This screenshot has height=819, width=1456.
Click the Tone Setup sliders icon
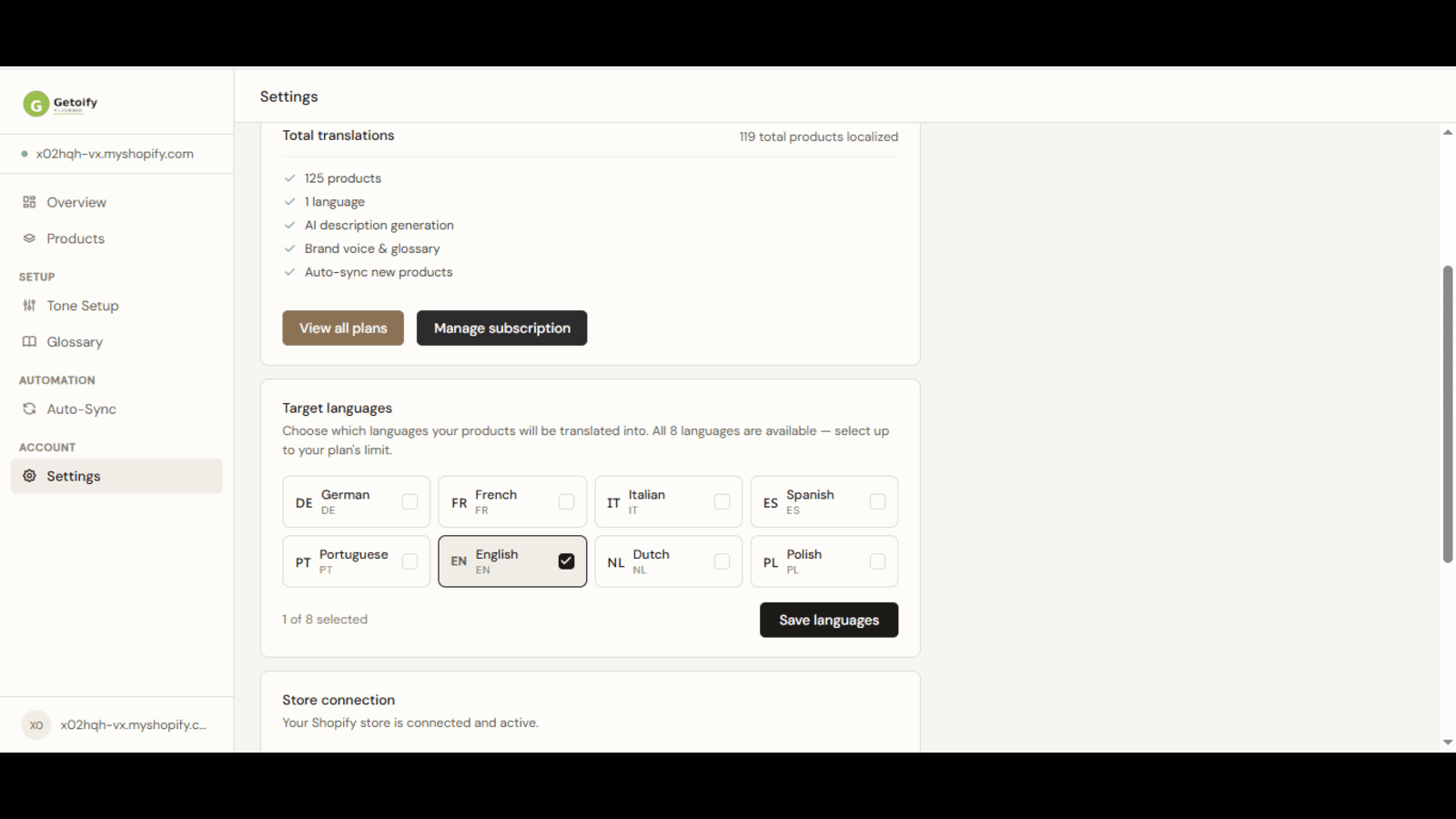(29, 306)
